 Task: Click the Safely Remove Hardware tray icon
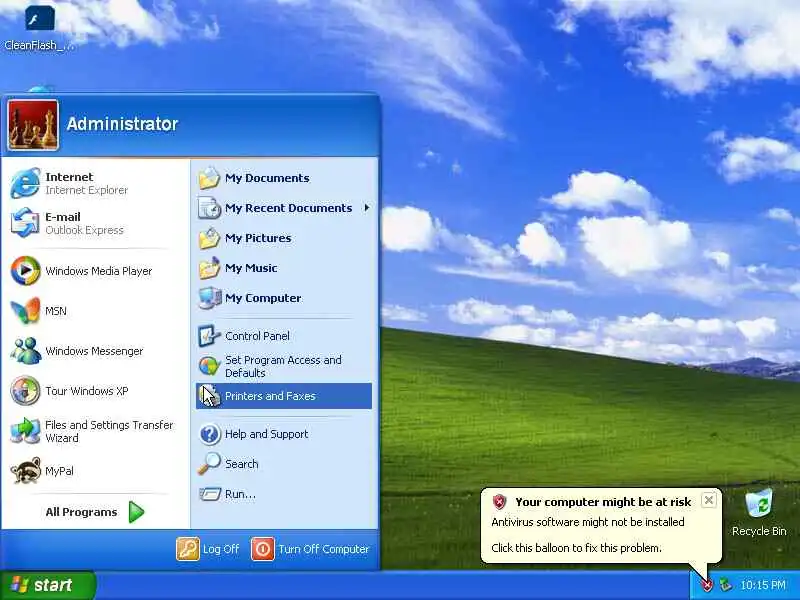pos(724,585)
